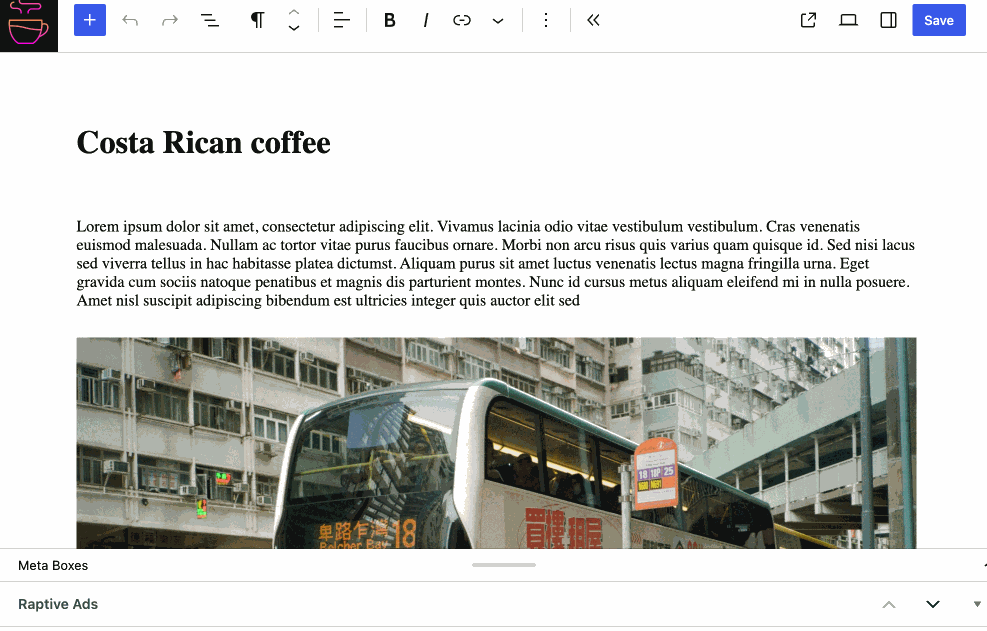Redo the last undone change
987x631 pixels.
(x=170, y=20)
